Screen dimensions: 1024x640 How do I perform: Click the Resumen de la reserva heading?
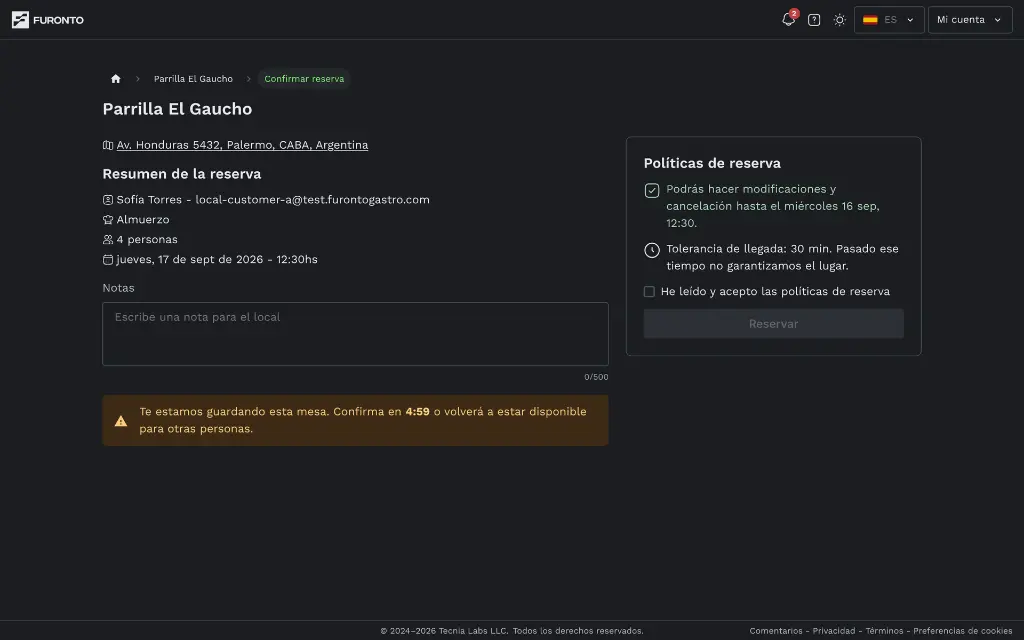click(x=182, y=174)
